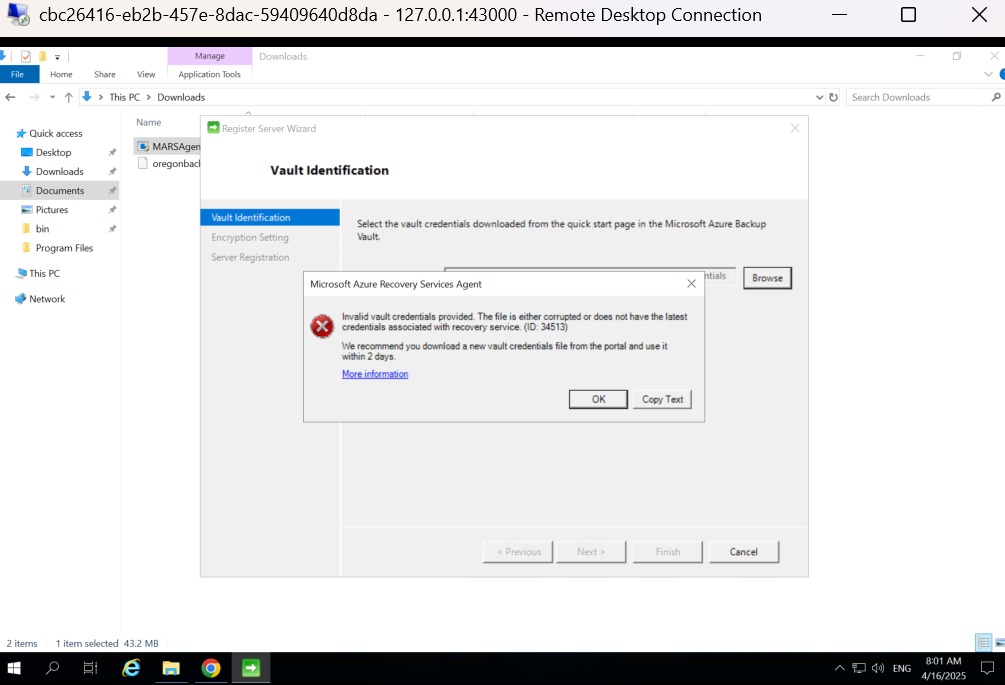Open Pictures in the navigation pane
The image size is (1005, 685).
point(51,210)
